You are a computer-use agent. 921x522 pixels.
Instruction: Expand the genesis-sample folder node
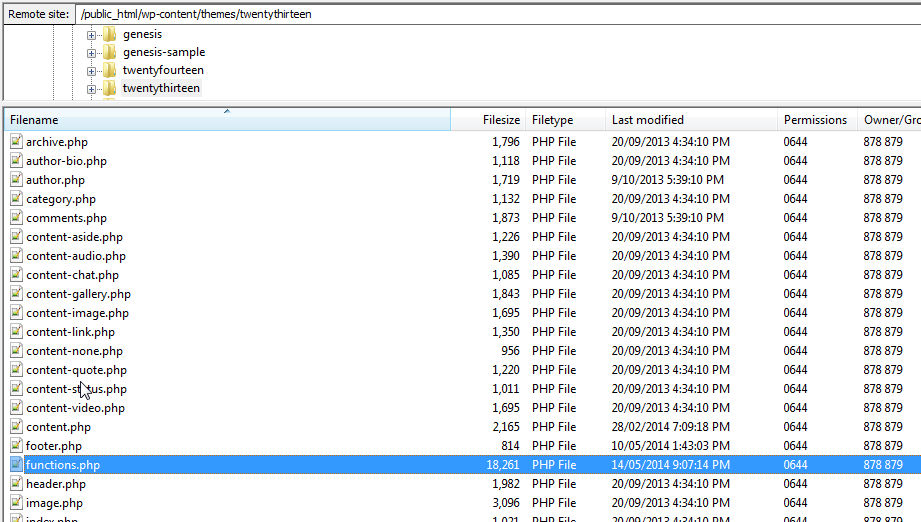pos(92,52)
